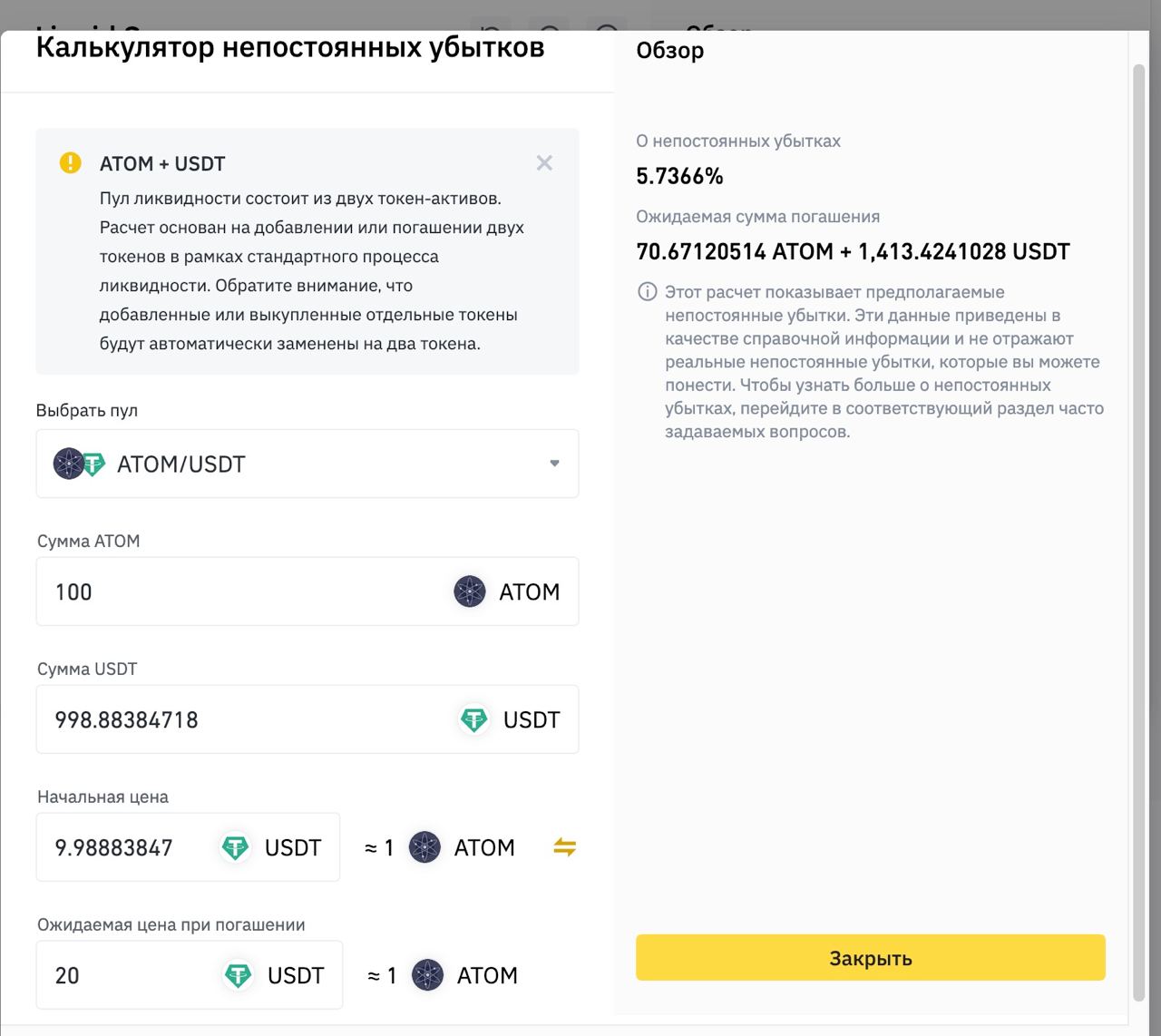The image size is (1161, 1036).
Task: Click ATOM coin icon in Сумма ATOM field
Action: [470, 591]
